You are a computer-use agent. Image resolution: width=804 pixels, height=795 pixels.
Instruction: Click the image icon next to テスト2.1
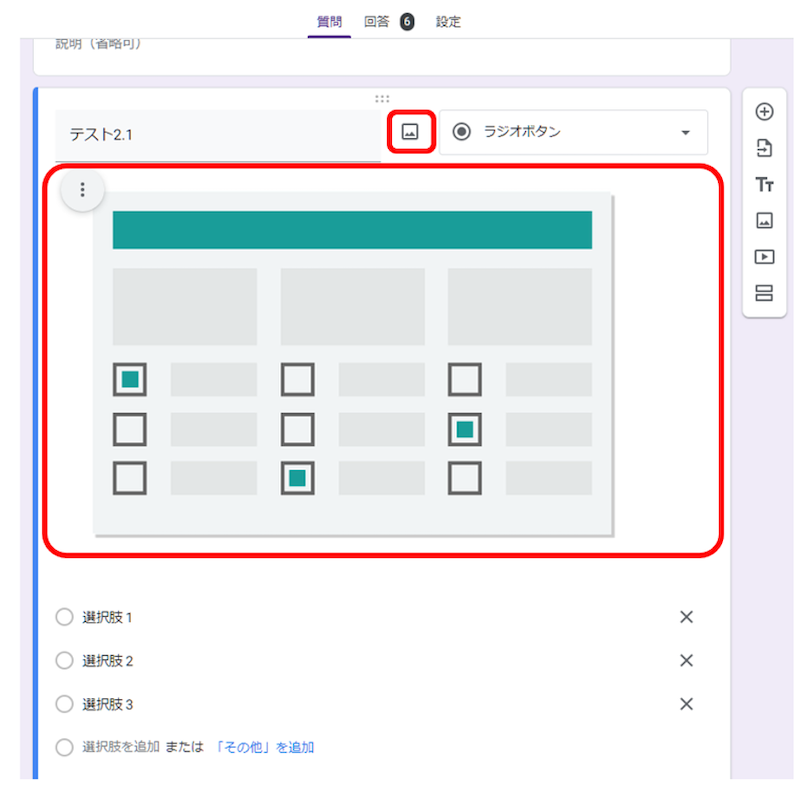(x=410, y=131)
